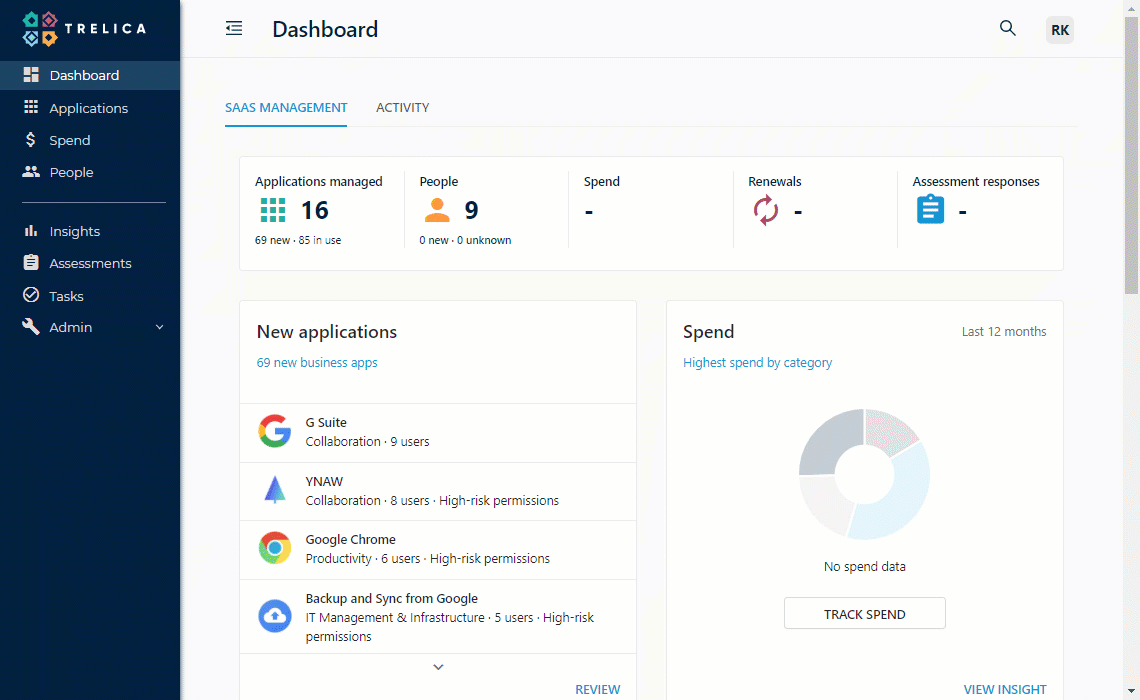Click Highest spend by category link
Image resolution: width=1140 pixels, height=700 pixels.
point(758,362)
